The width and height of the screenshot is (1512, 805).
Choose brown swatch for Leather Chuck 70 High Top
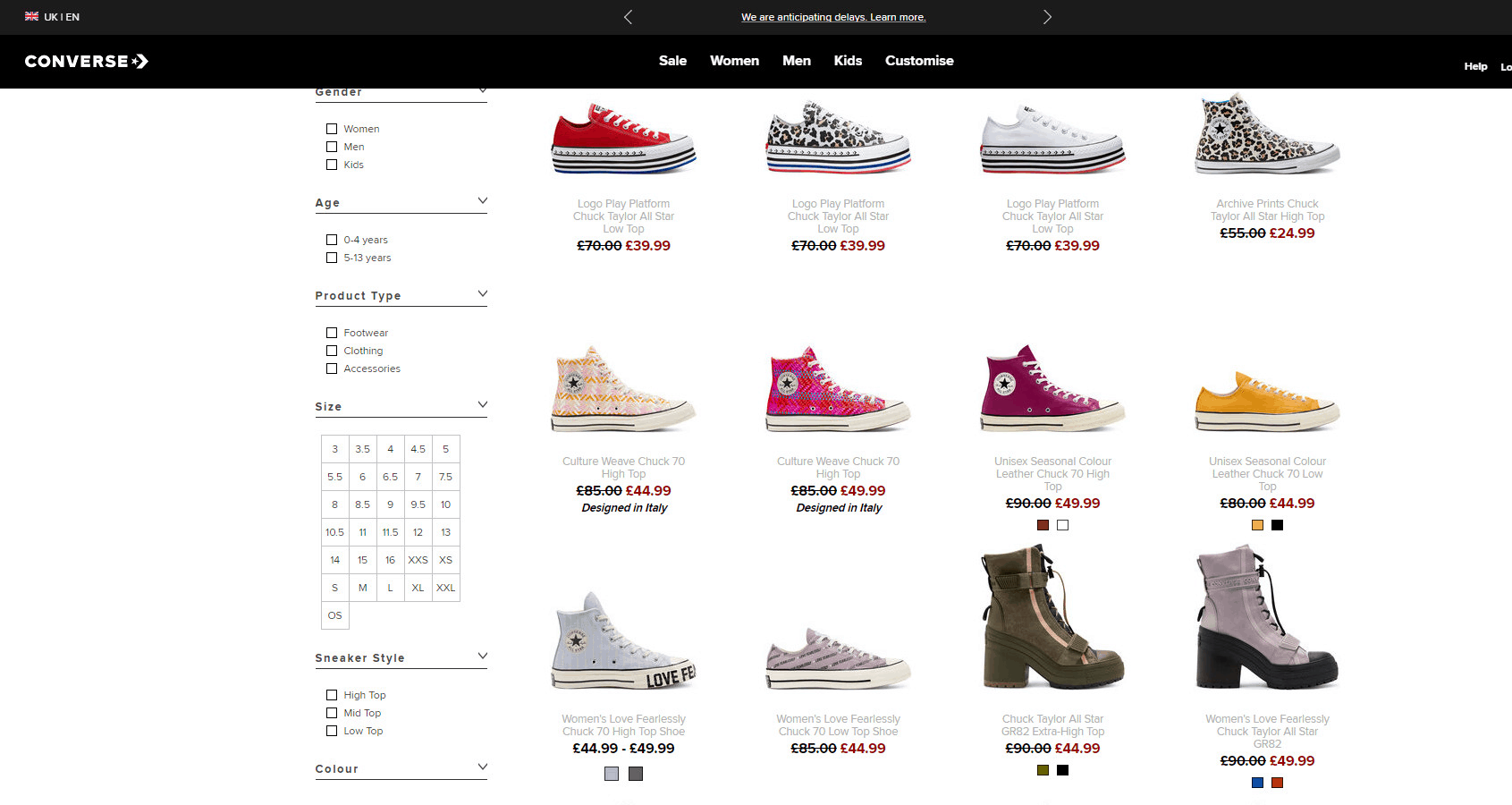tap(1043, 525)
